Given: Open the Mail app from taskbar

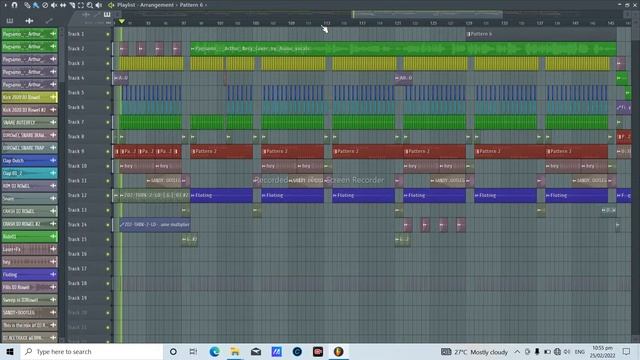Looking at the screenshot, I should tap(256, 352).
